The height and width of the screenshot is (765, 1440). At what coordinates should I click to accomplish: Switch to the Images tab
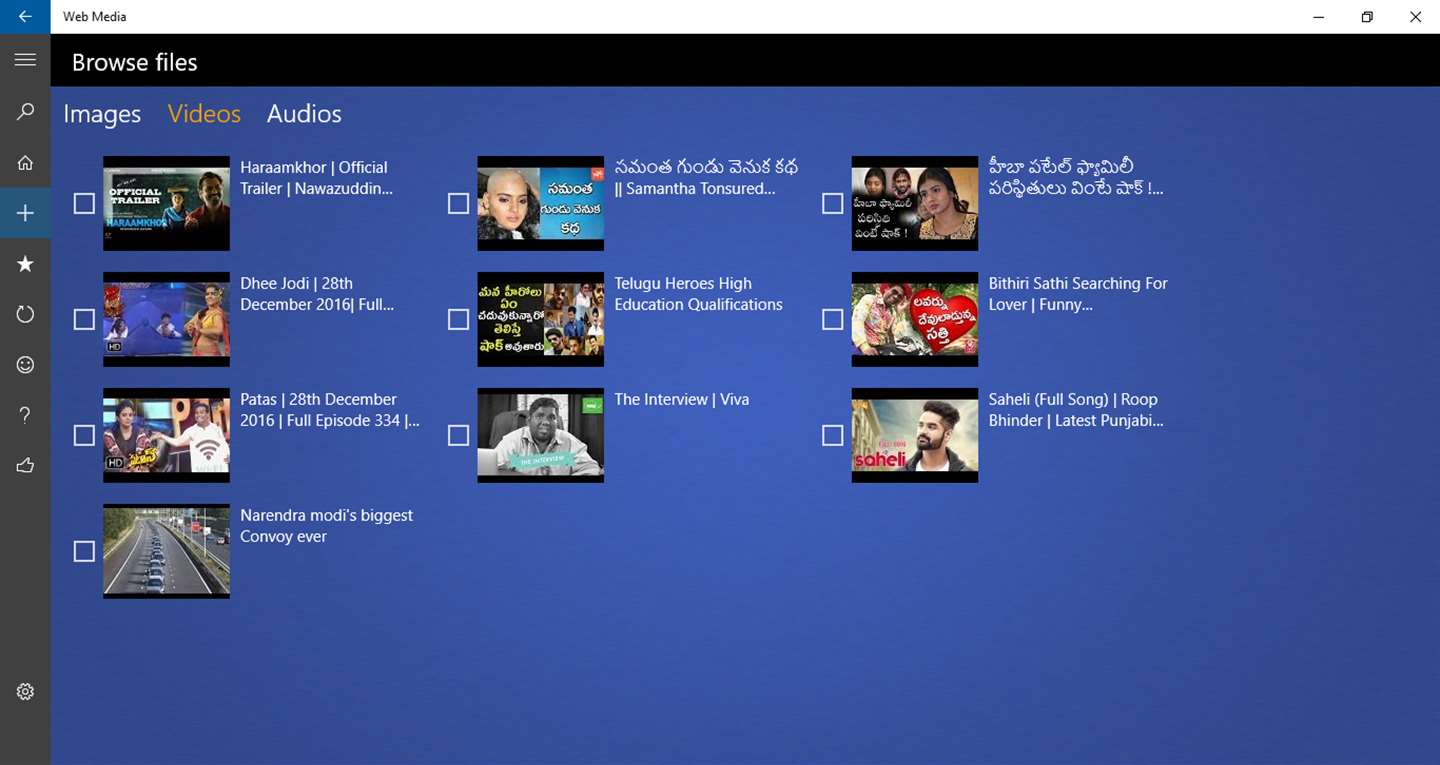tap(102, 114)
